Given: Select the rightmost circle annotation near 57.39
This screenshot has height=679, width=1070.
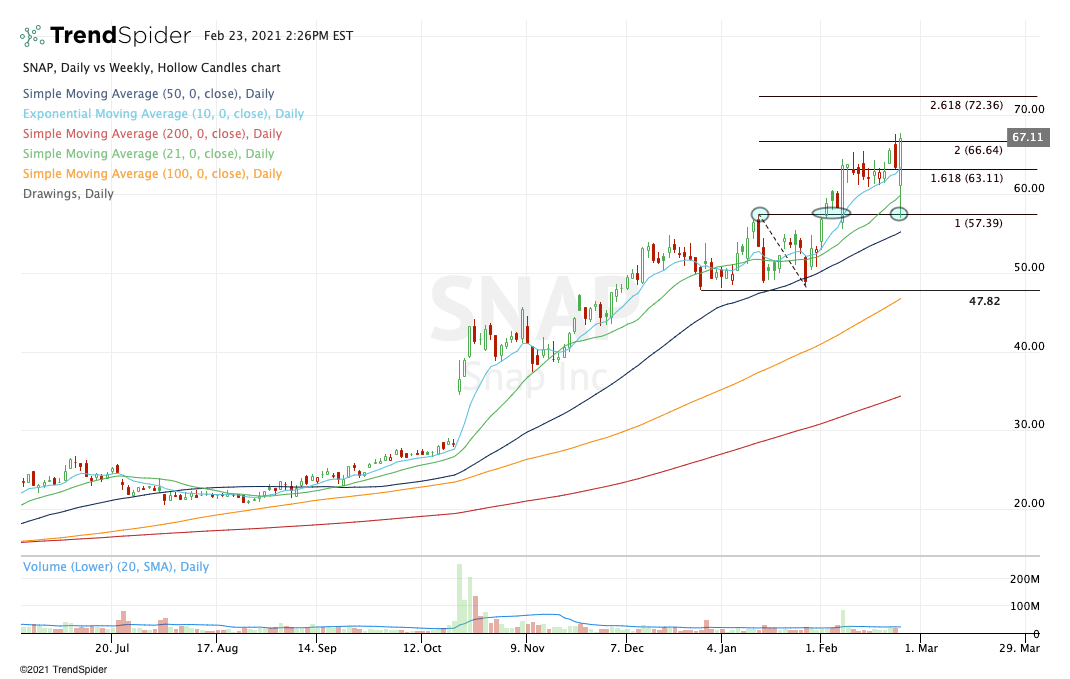Looking at the screenshot, I should [x=899, y=214].
